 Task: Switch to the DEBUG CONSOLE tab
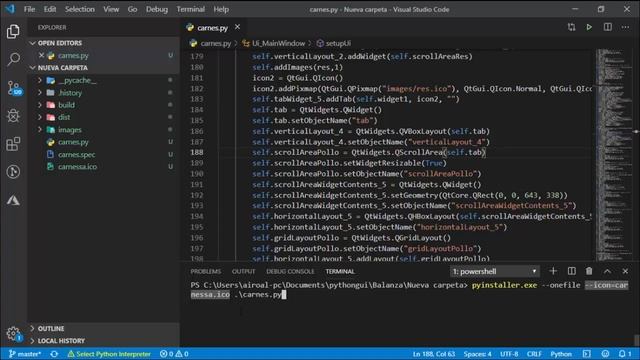[290, 271]
